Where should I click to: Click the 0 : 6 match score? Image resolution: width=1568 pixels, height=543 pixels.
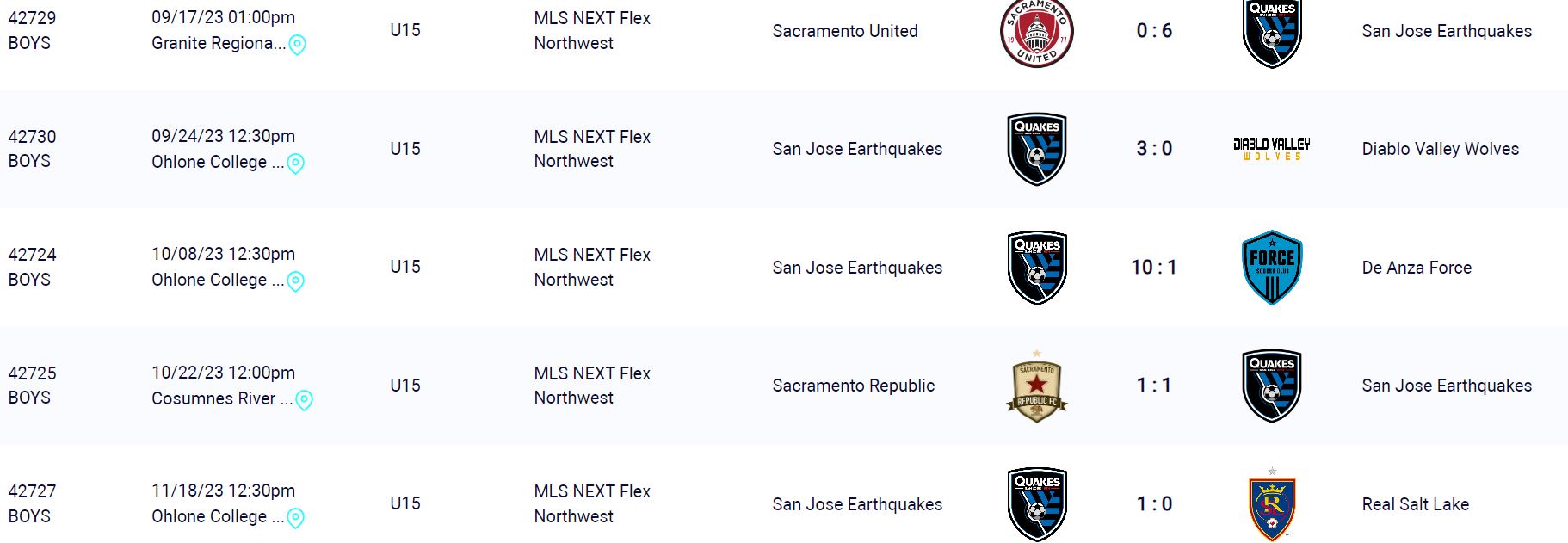click(1154, 31)
